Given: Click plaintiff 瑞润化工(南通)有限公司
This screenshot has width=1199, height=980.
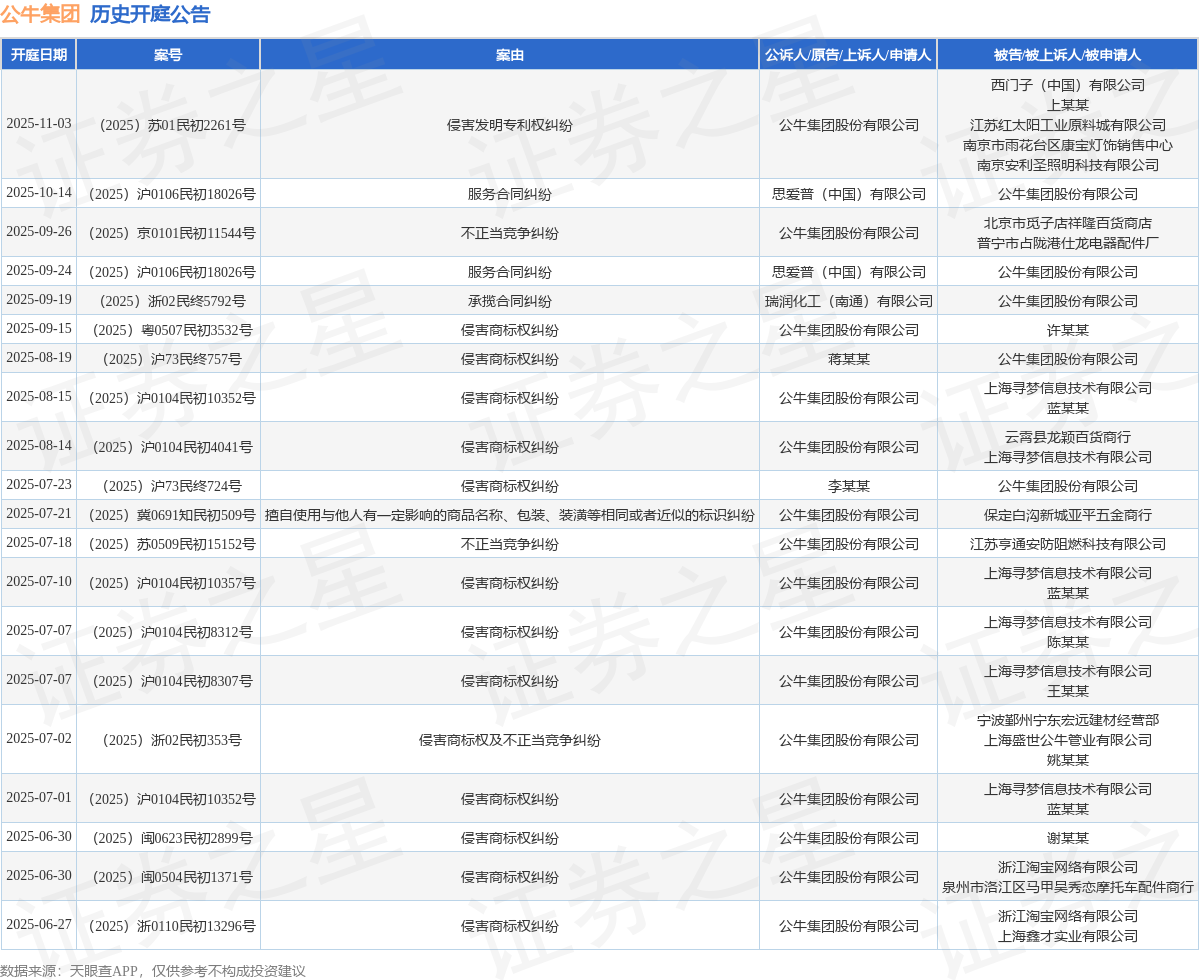Looking at the screenshot, I should (848, 301).
